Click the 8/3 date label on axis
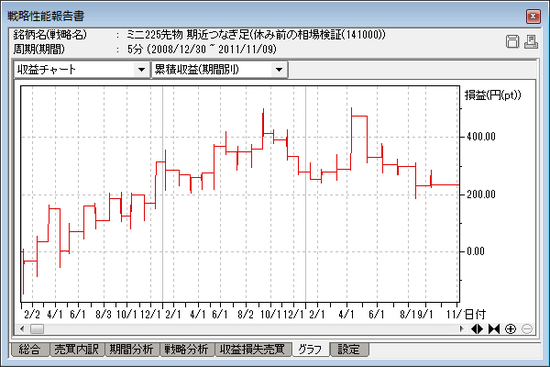This screenshot has height=367, width=550. (x=103, y=314)
